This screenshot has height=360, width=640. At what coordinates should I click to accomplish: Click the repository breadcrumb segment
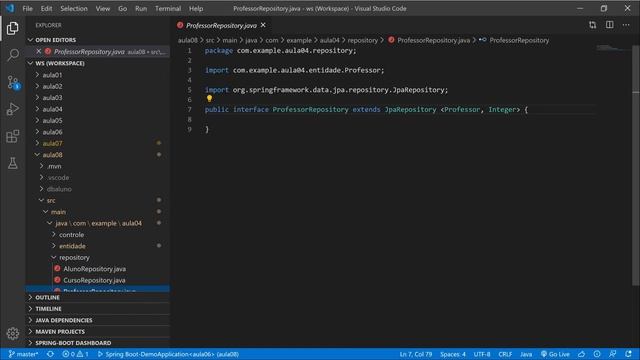tap(362, 40)
